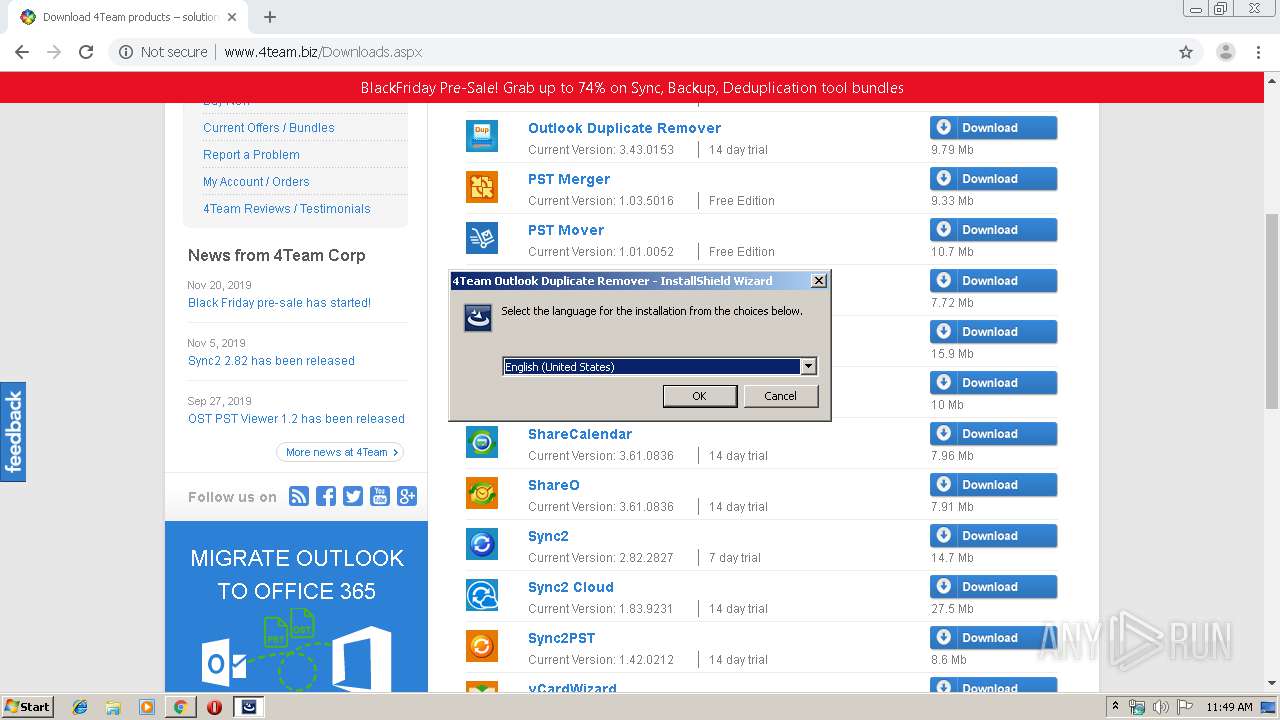Click the Sync2 product icon

(x=482, y=544)
